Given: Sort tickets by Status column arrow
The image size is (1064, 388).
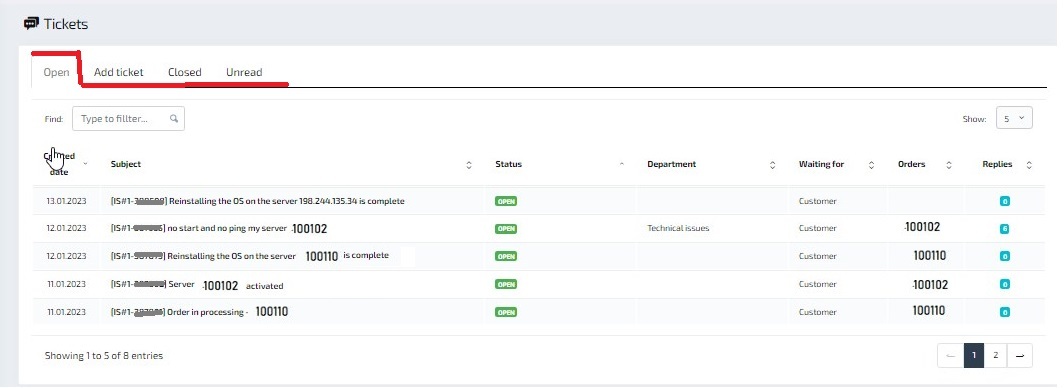Looking at the screenshot, I should [x=622, y=165].
